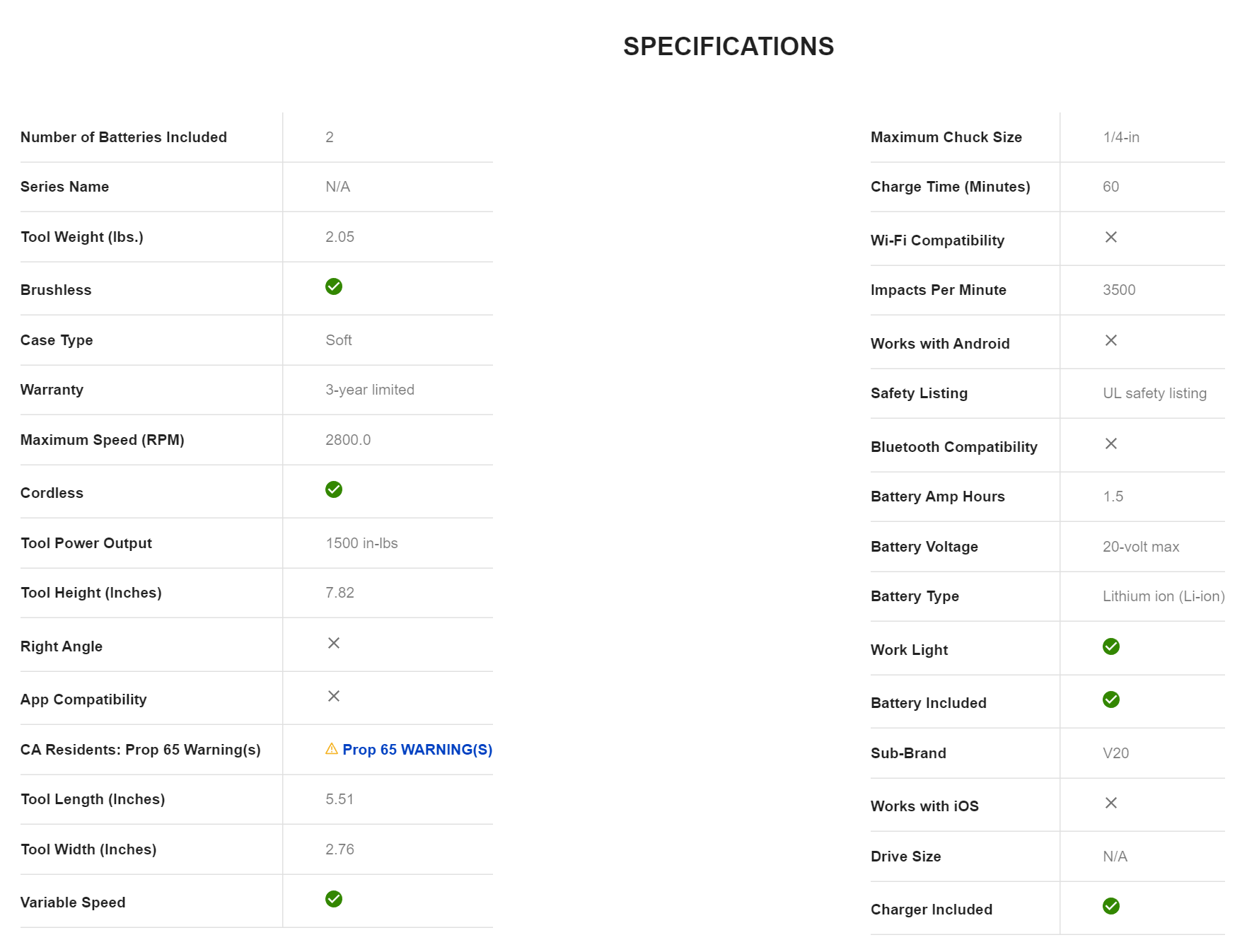Click the Maximum Chuck Size value 1/4-in
This screenshot has width=1259, height=952.
point(1121,137)
